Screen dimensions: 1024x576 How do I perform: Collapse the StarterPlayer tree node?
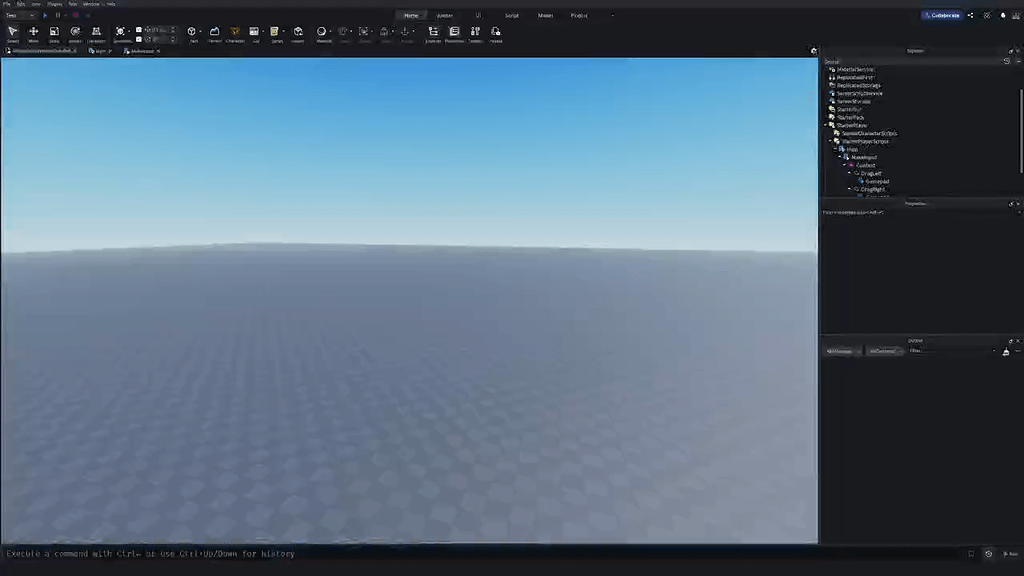(826, 125)
